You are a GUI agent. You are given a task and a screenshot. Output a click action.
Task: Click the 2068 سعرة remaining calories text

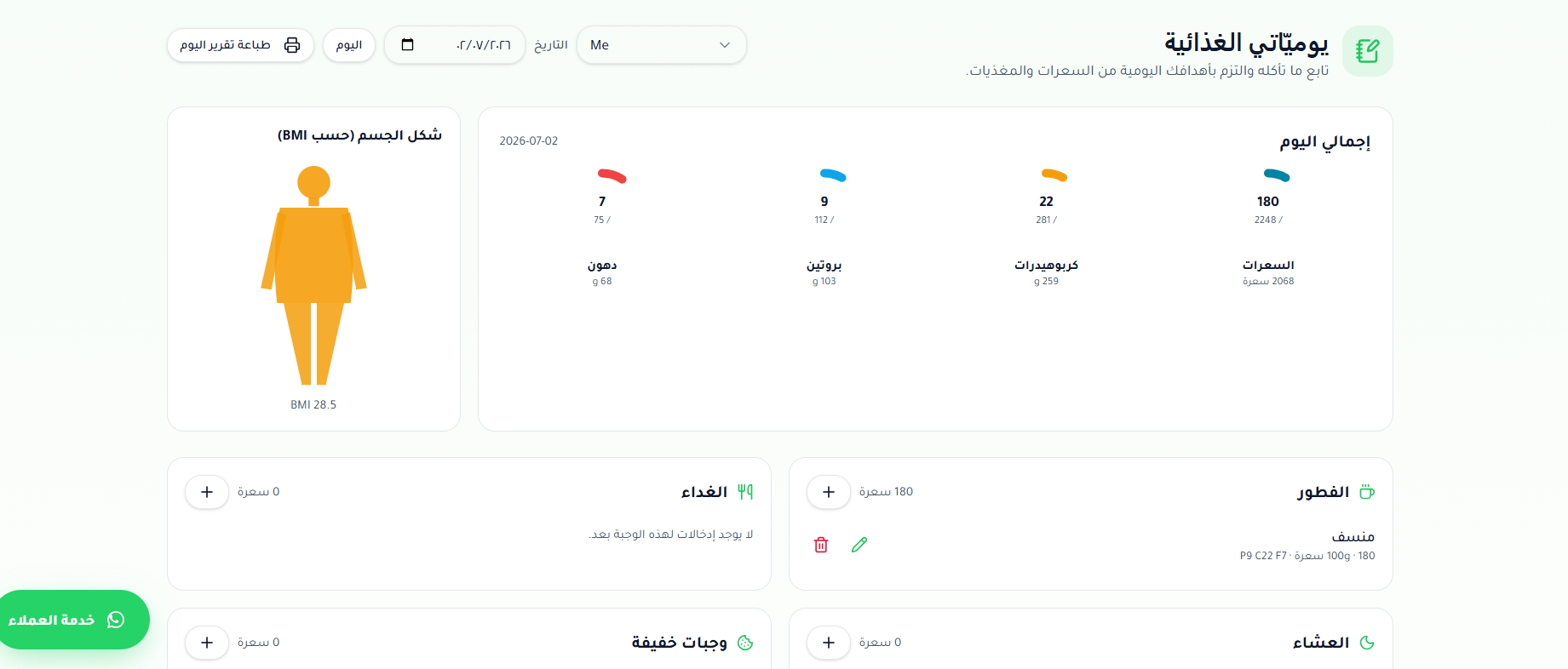click(x=1268, y=282)
